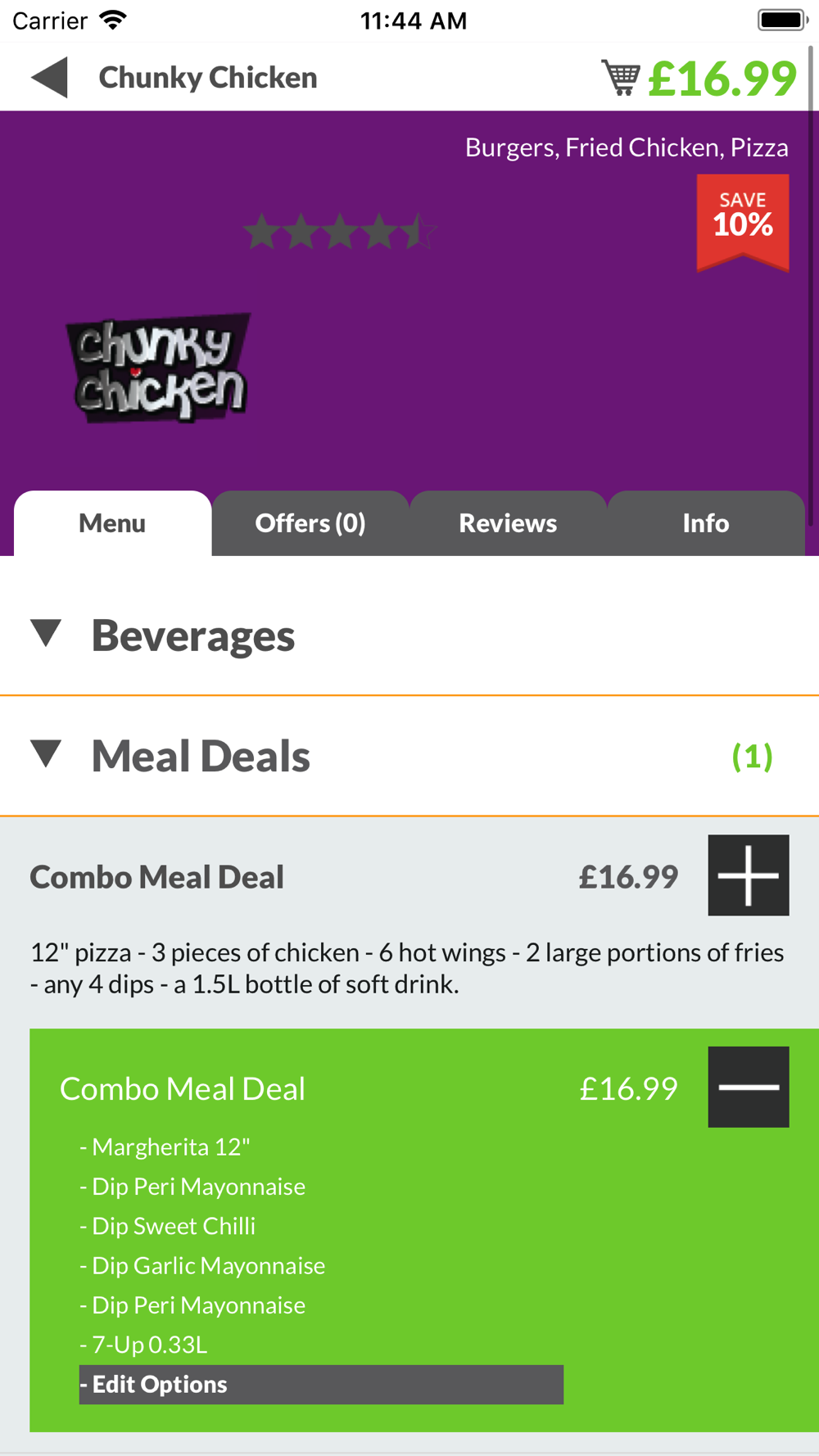Tap the star rating row

pos(341,232)
